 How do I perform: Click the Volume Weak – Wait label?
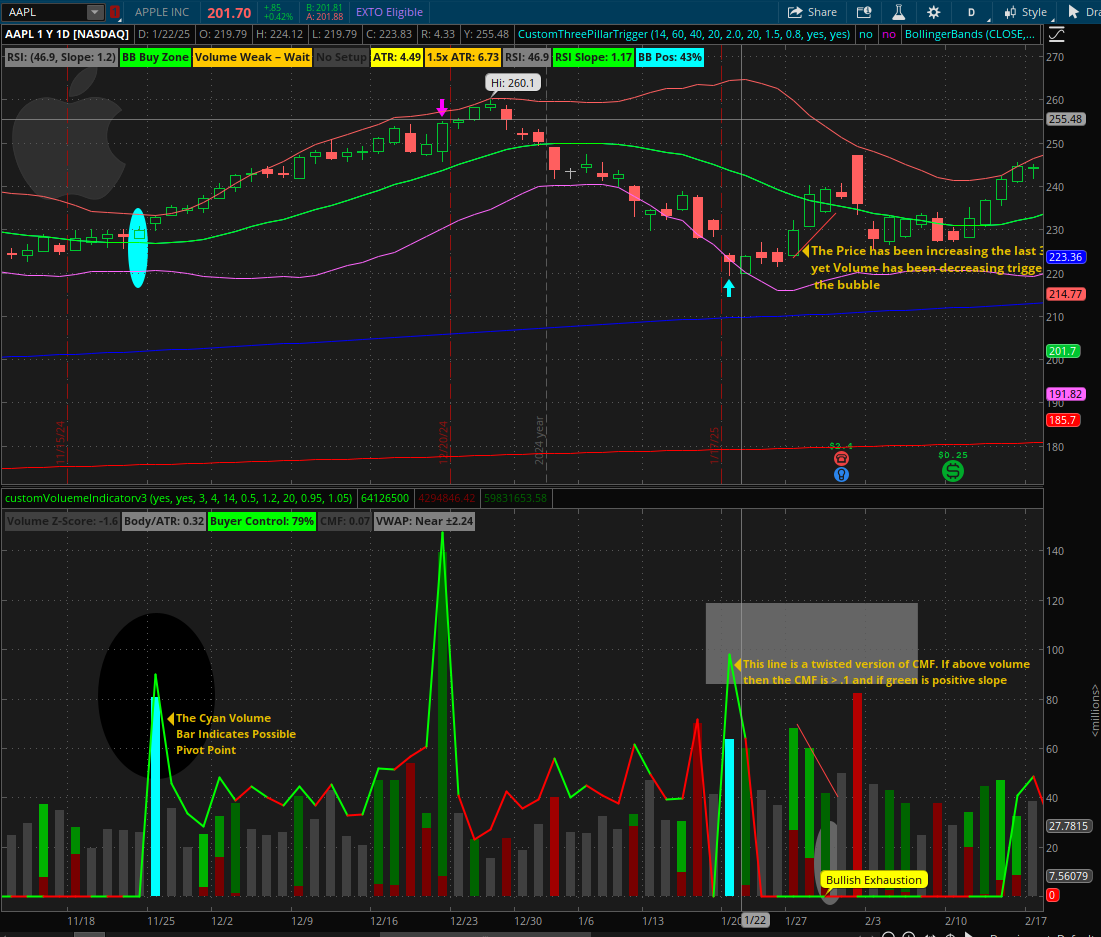click(252, 57)
